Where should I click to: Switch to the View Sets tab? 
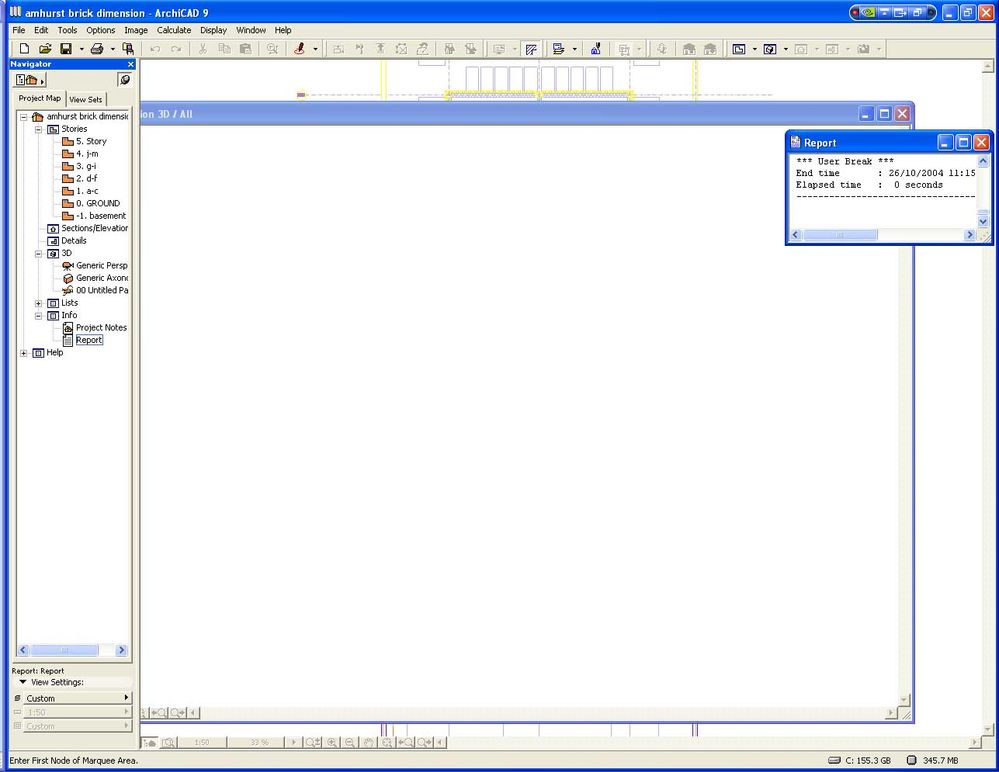click(x=85, y=99)
